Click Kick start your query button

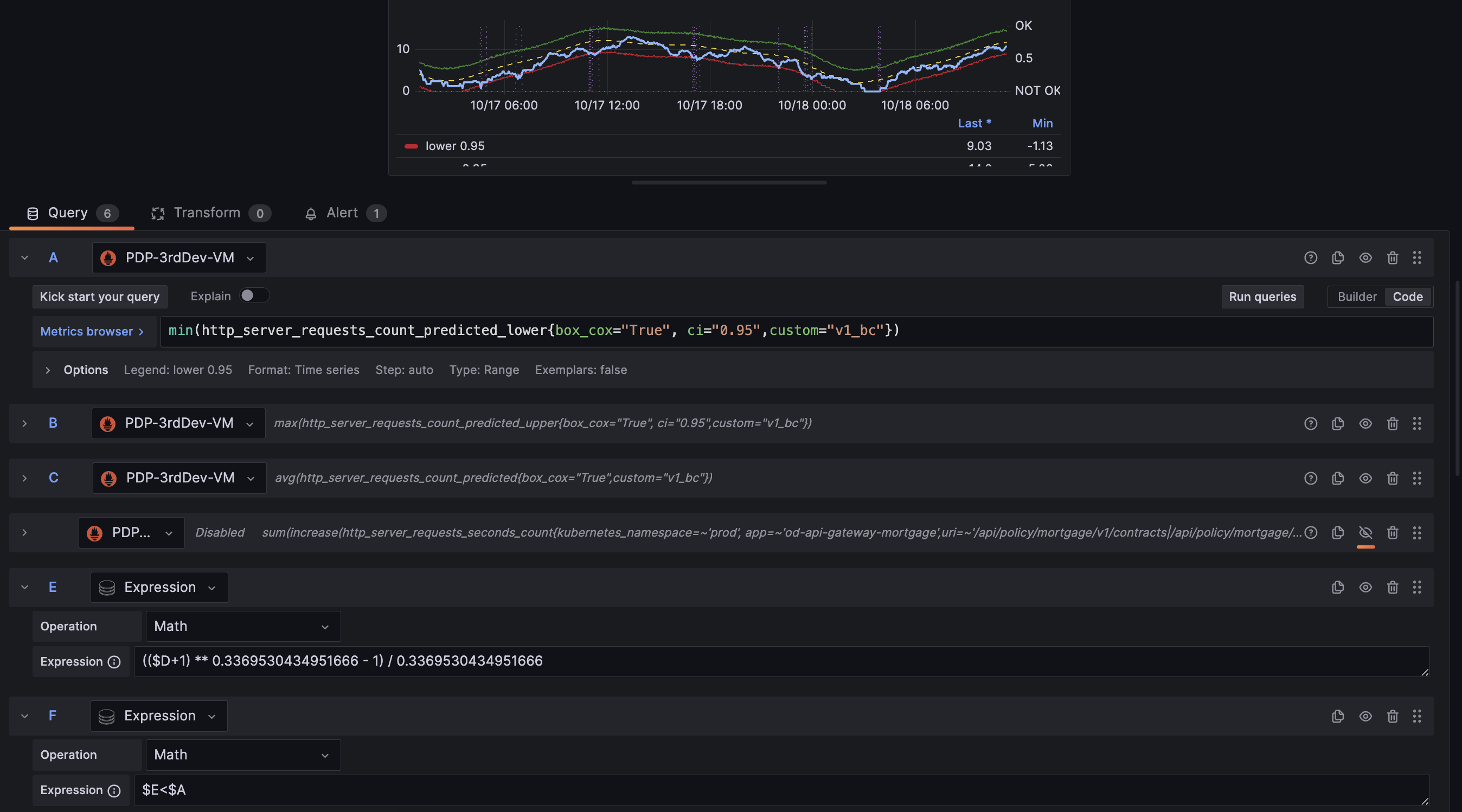99,297
